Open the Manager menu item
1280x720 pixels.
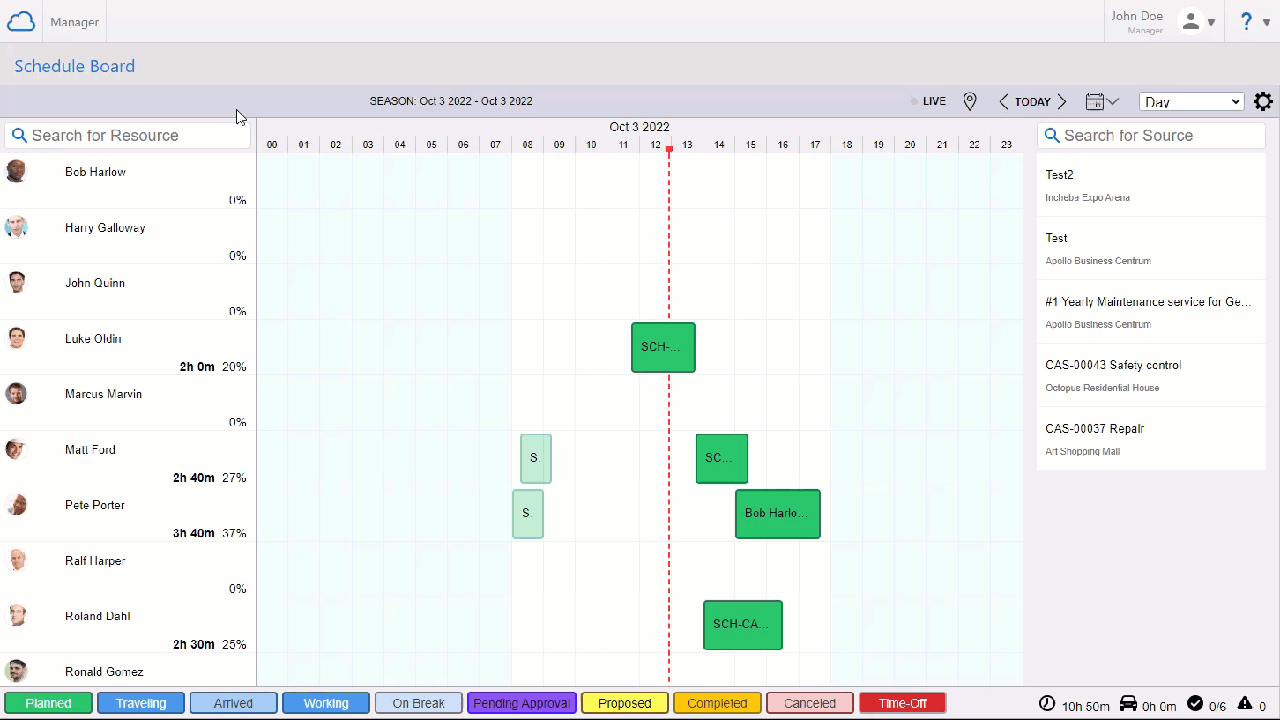[x=75, y=22]
